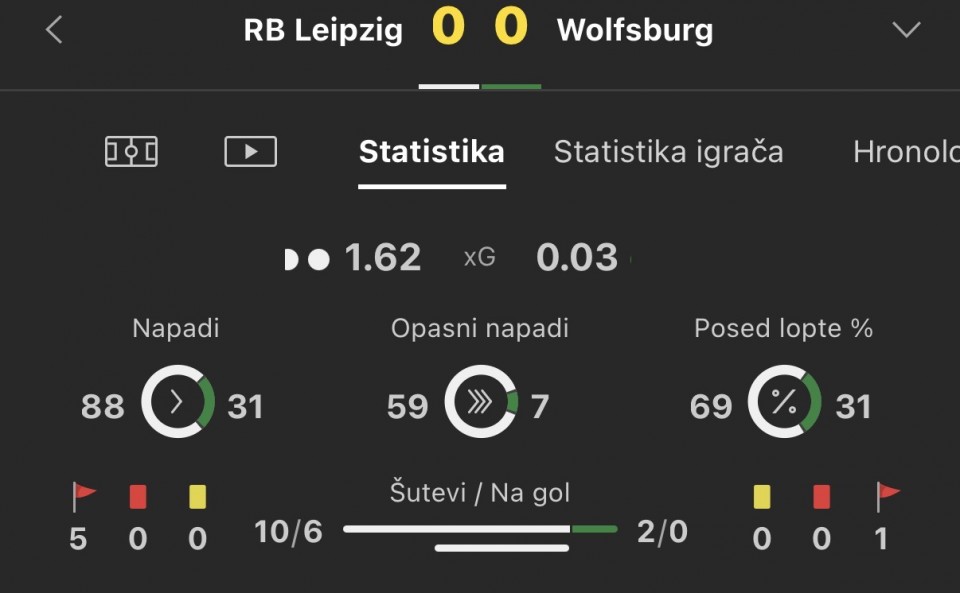Tap Wolfsburg red card icon
Viewport: 960px width, 593px height.
coord(822,496)
